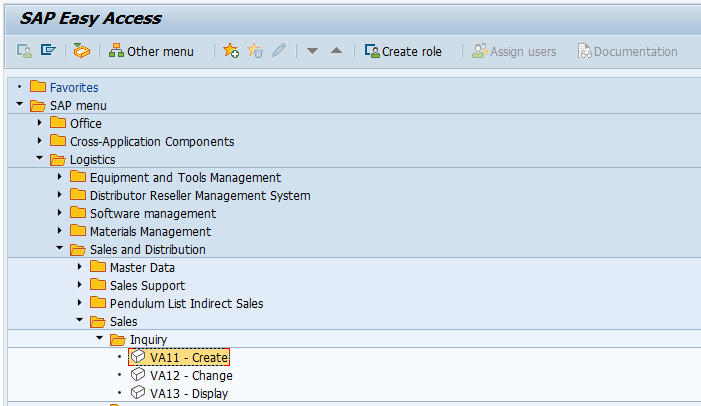Viewport: 701px width, 406px height.
Task: Select the SAP menu label
Action: click(78, 106)
